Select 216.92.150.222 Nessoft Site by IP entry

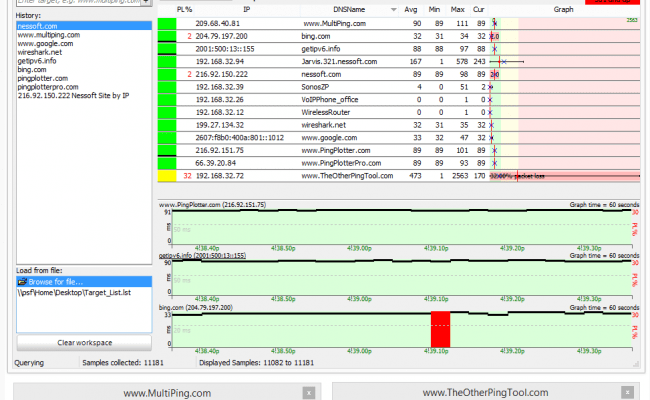(x=73, y=96)
